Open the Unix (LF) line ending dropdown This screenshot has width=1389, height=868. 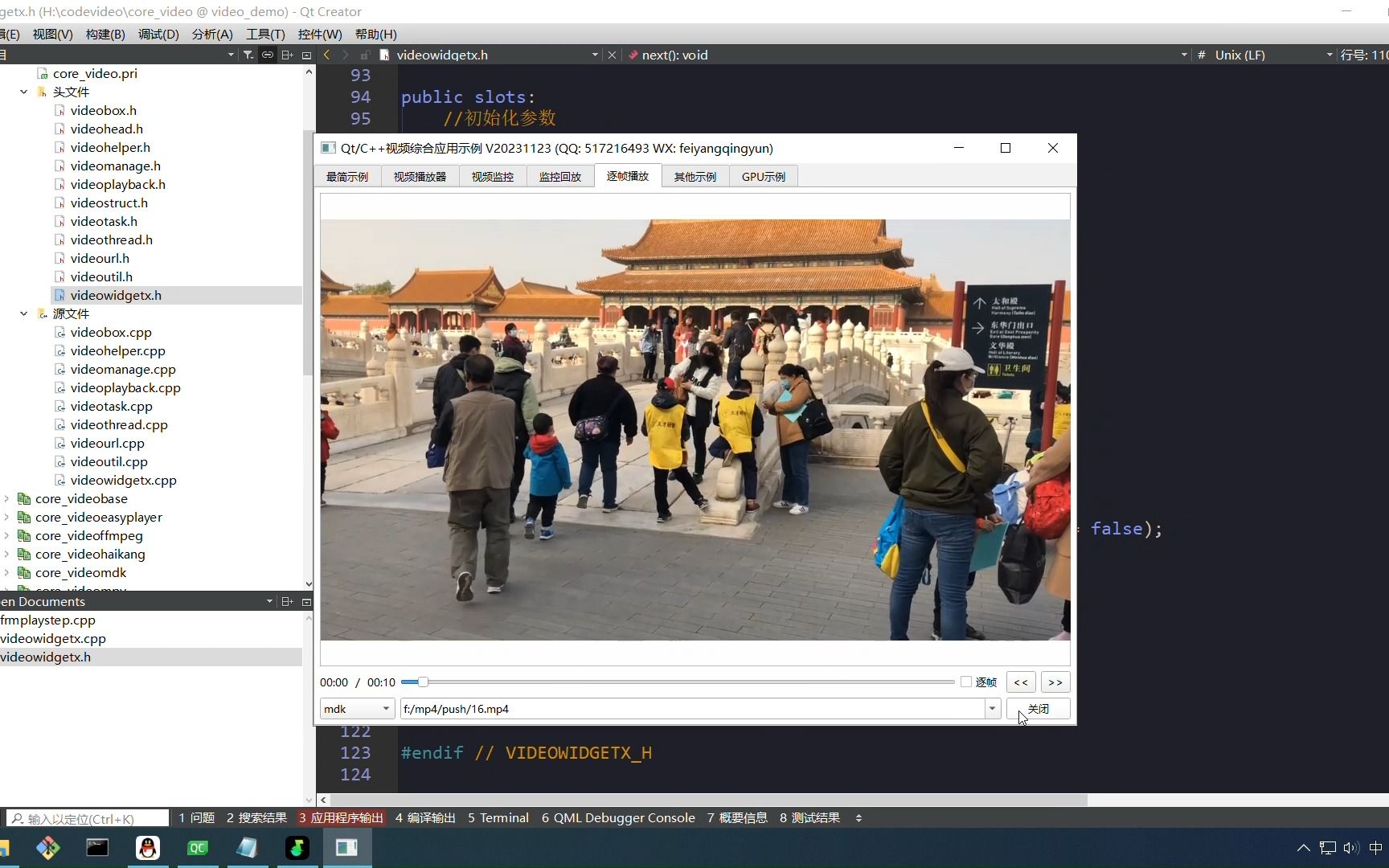pyautogui.click(x=1330, y=55)
